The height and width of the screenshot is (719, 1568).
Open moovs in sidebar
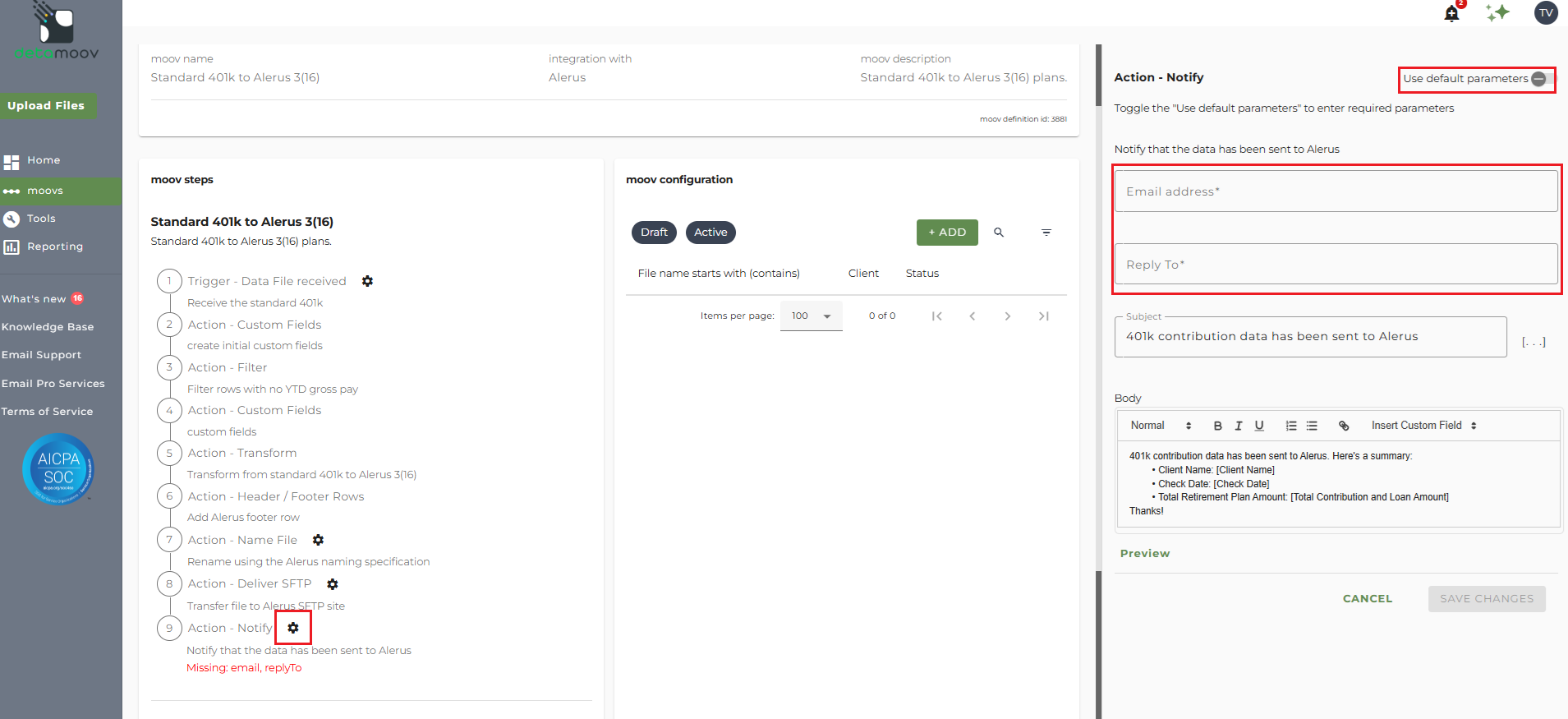coord(61,191)
